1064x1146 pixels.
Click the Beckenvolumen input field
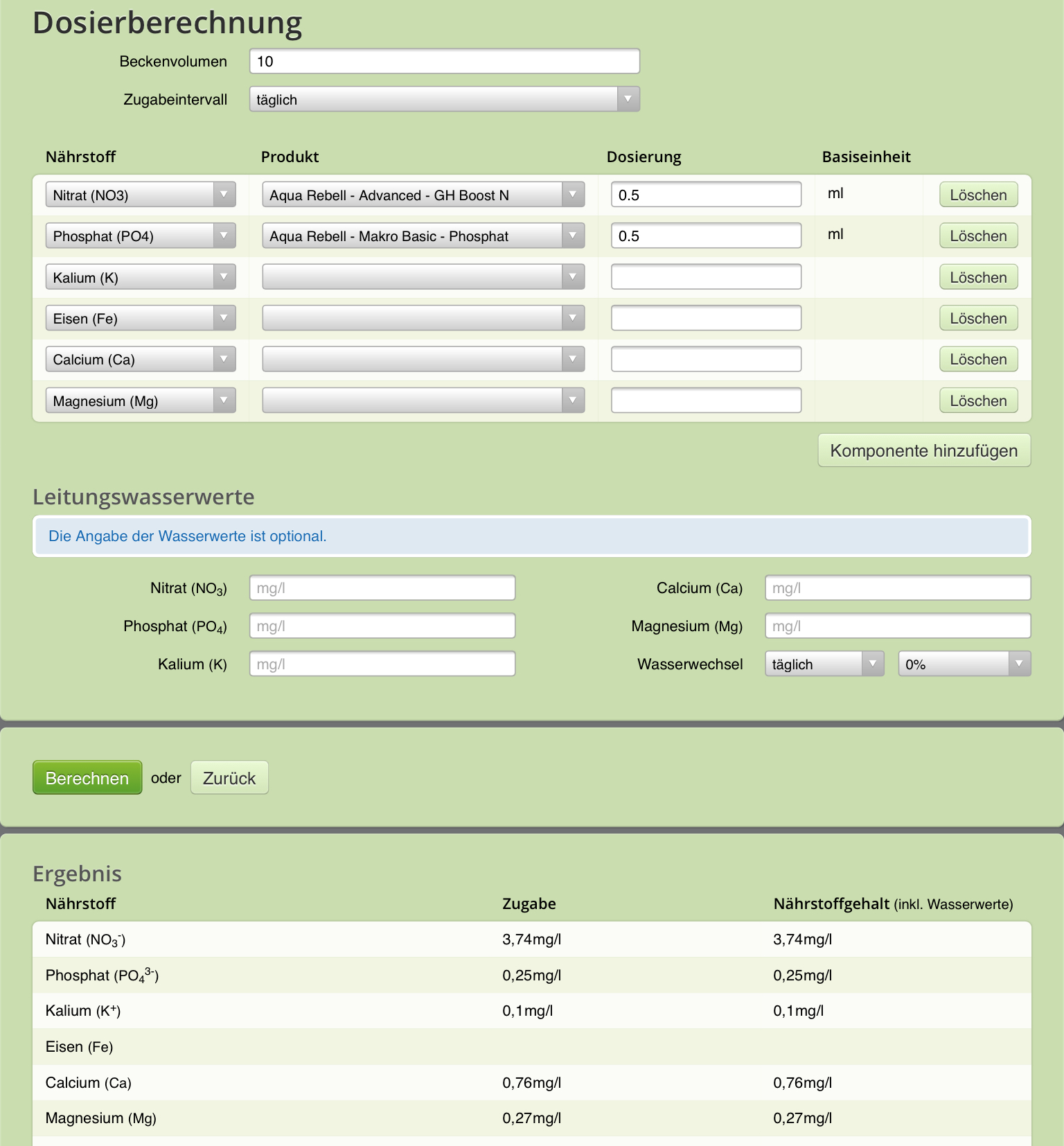pyautogui.click(x=444, y=61)
